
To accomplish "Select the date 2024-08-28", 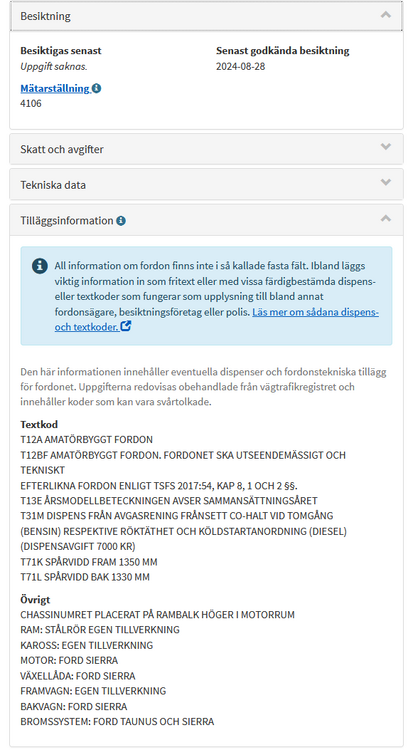I will [x=241, y=66].
